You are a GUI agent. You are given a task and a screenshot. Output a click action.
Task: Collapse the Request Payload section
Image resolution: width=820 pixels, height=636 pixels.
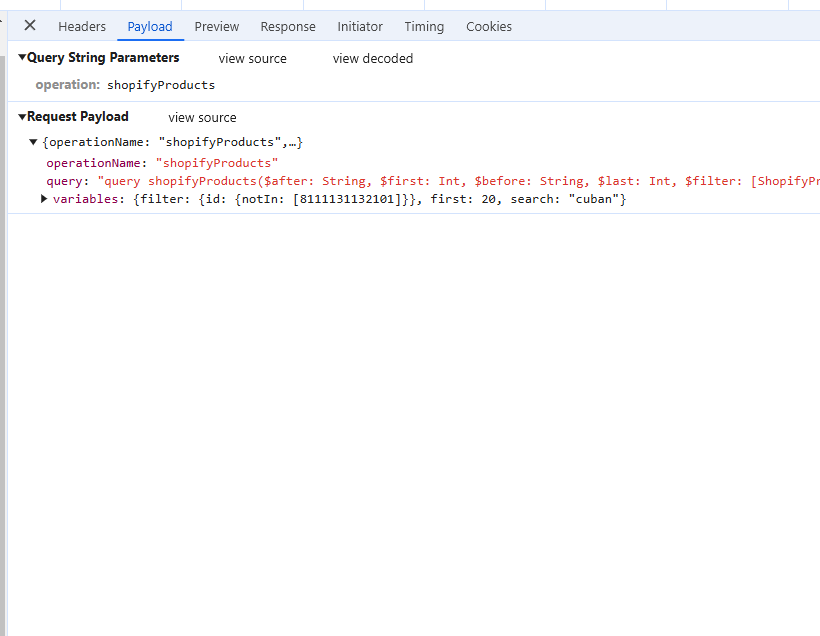(21, 116)
